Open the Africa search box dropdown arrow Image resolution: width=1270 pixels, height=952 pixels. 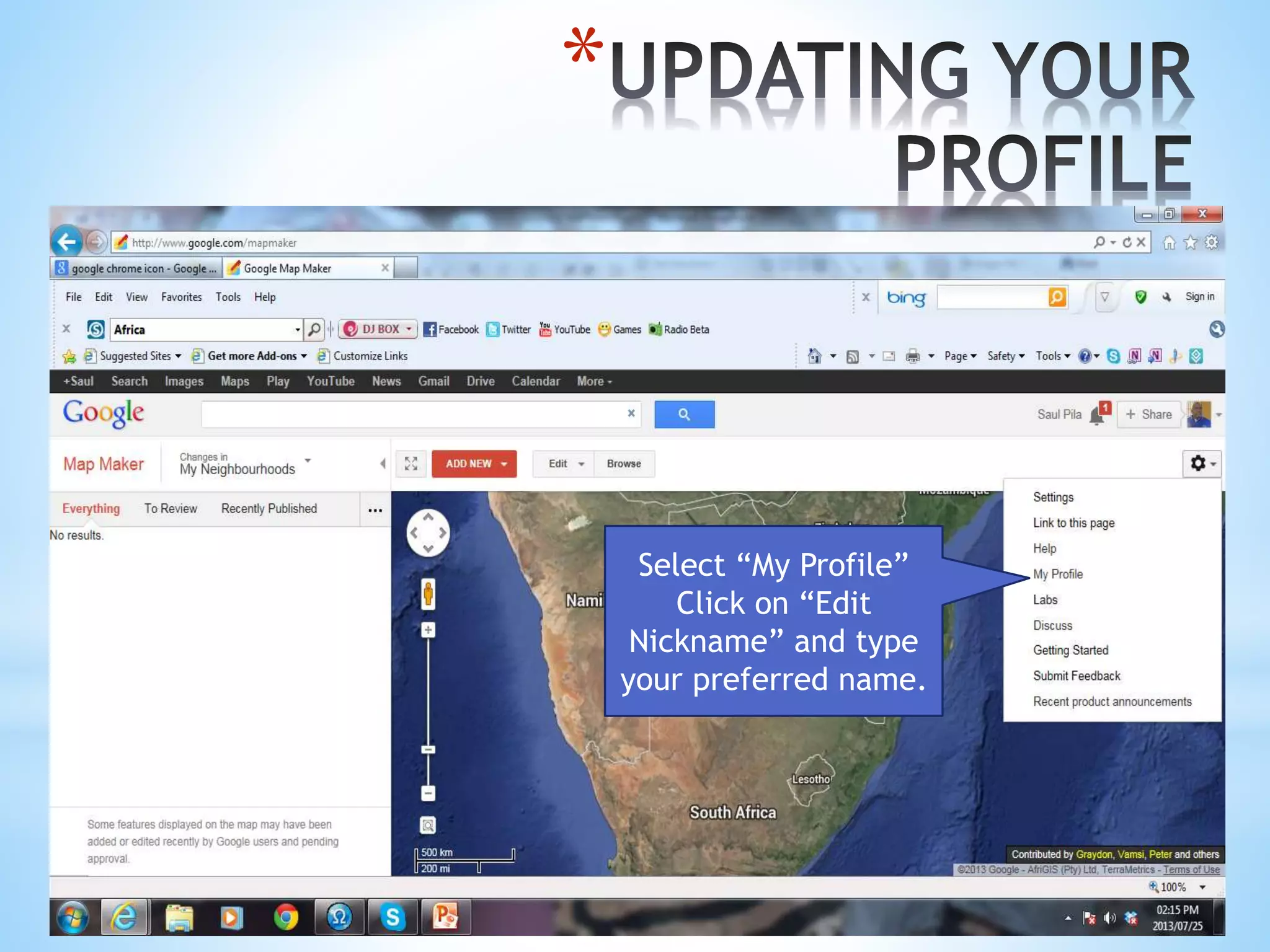(298, 330)
